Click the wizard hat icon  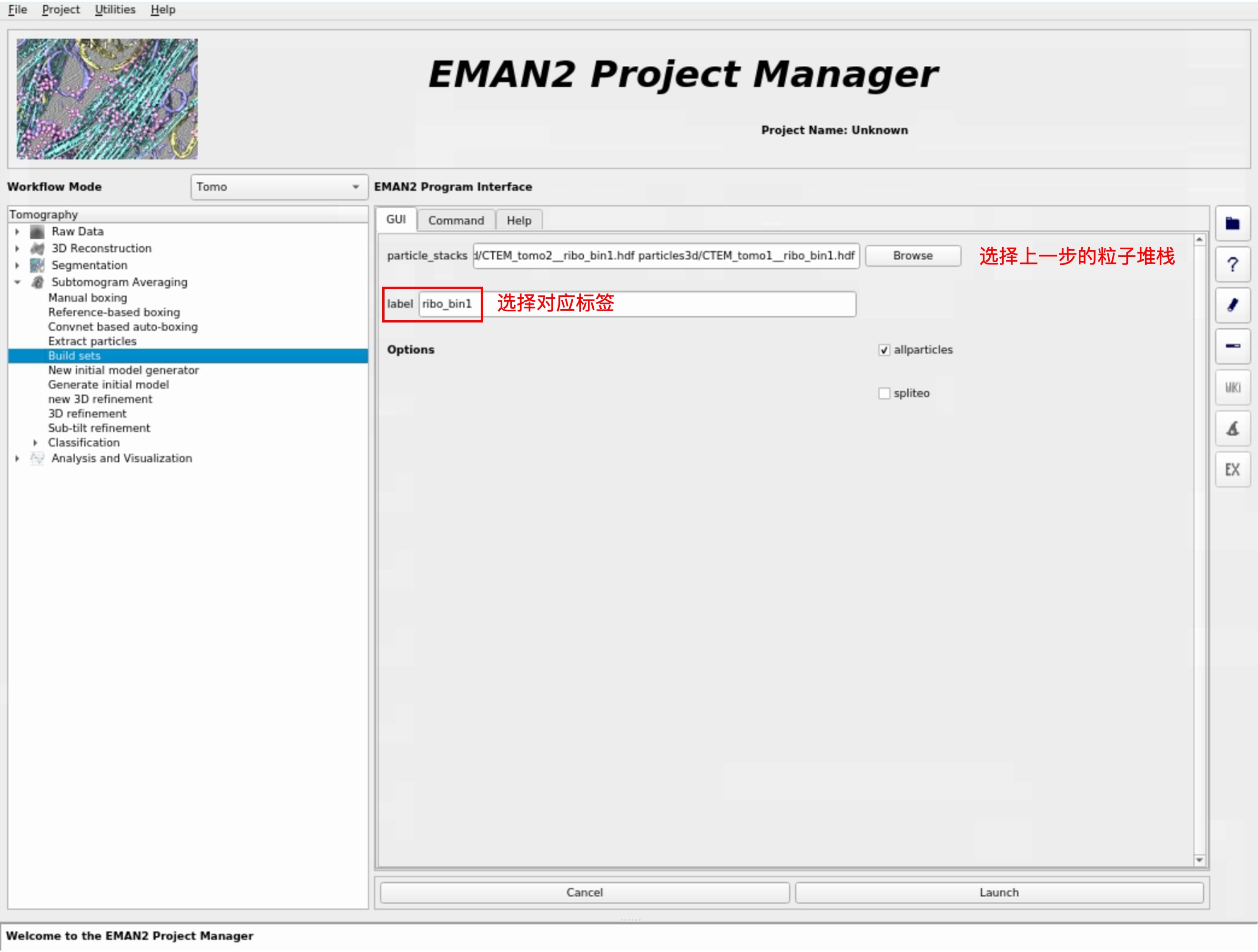click(1232, 428)
